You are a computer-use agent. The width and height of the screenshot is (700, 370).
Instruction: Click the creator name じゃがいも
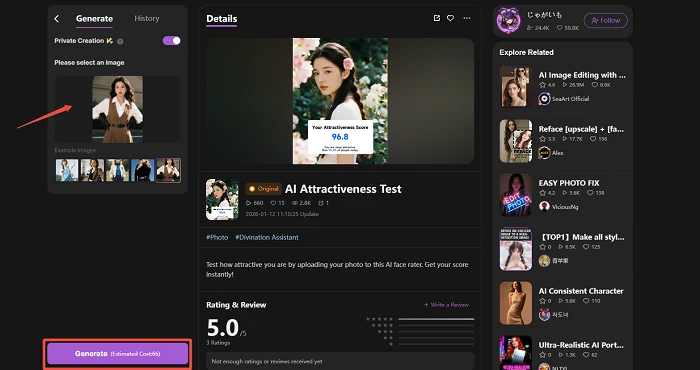(x=545, y=15)
